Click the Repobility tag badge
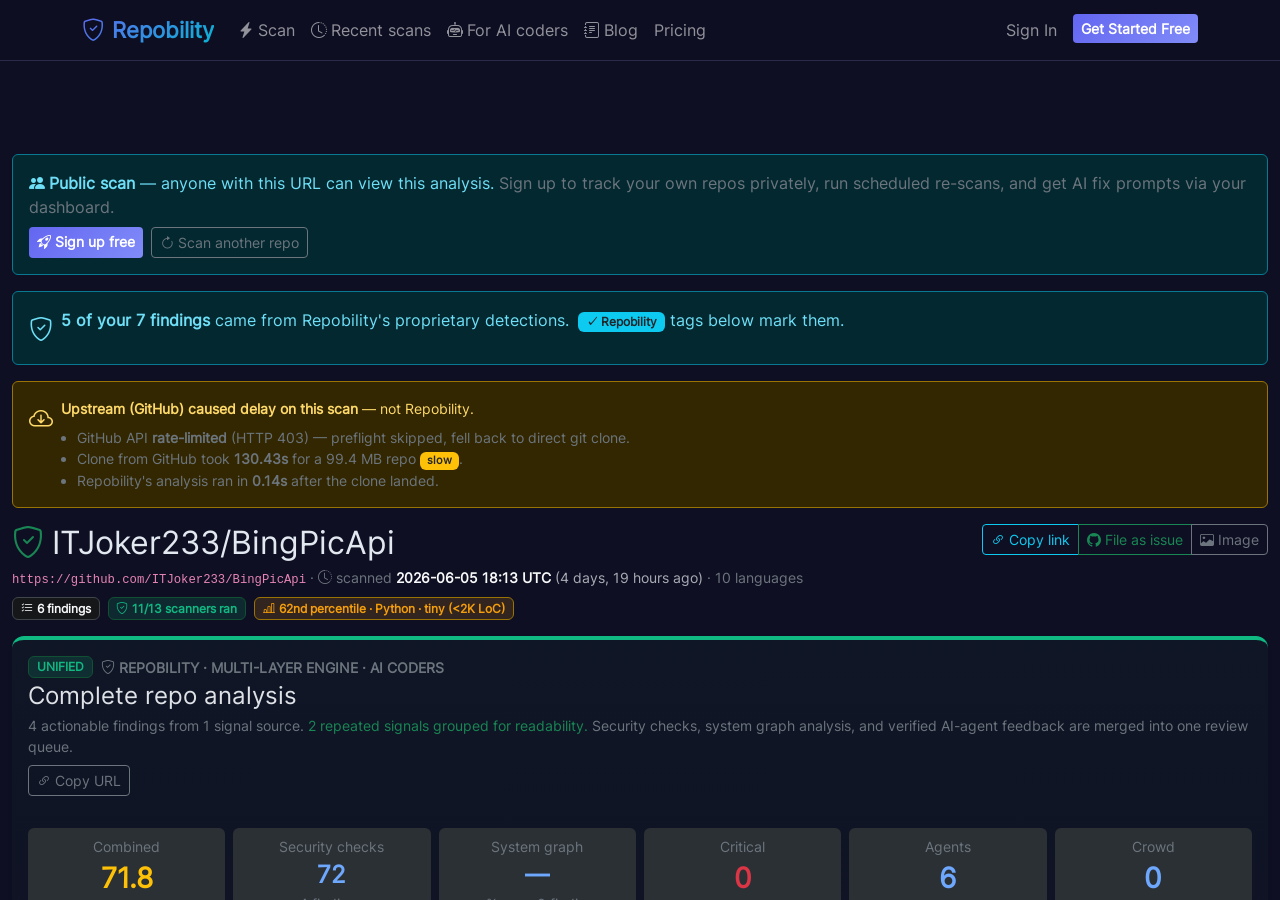Viewport: 1280px width, 900px height. point(621,322)
